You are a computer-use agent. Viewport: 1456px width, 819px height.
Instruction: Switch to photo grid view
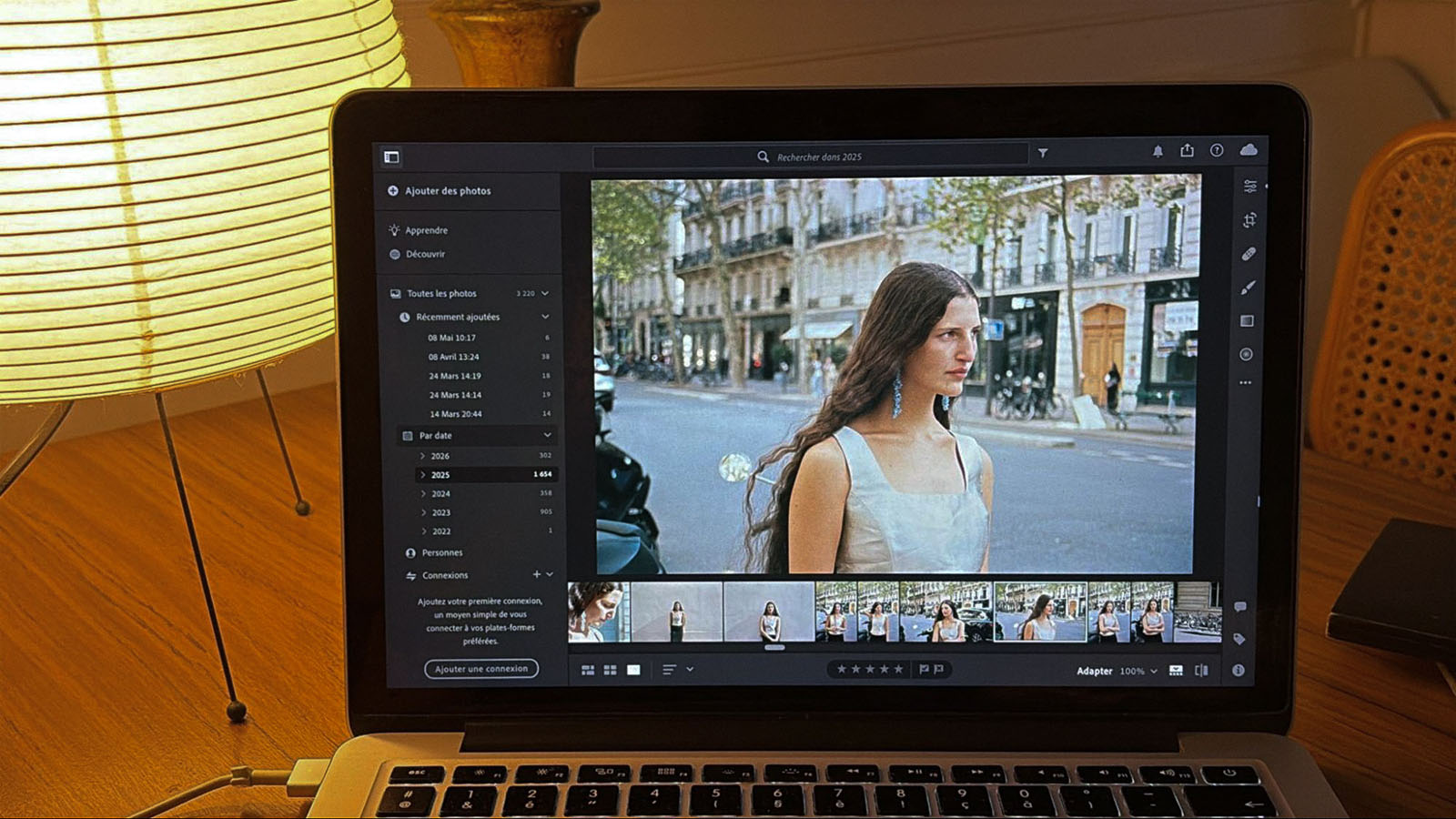pyautogui.click(x=588, y=670)
